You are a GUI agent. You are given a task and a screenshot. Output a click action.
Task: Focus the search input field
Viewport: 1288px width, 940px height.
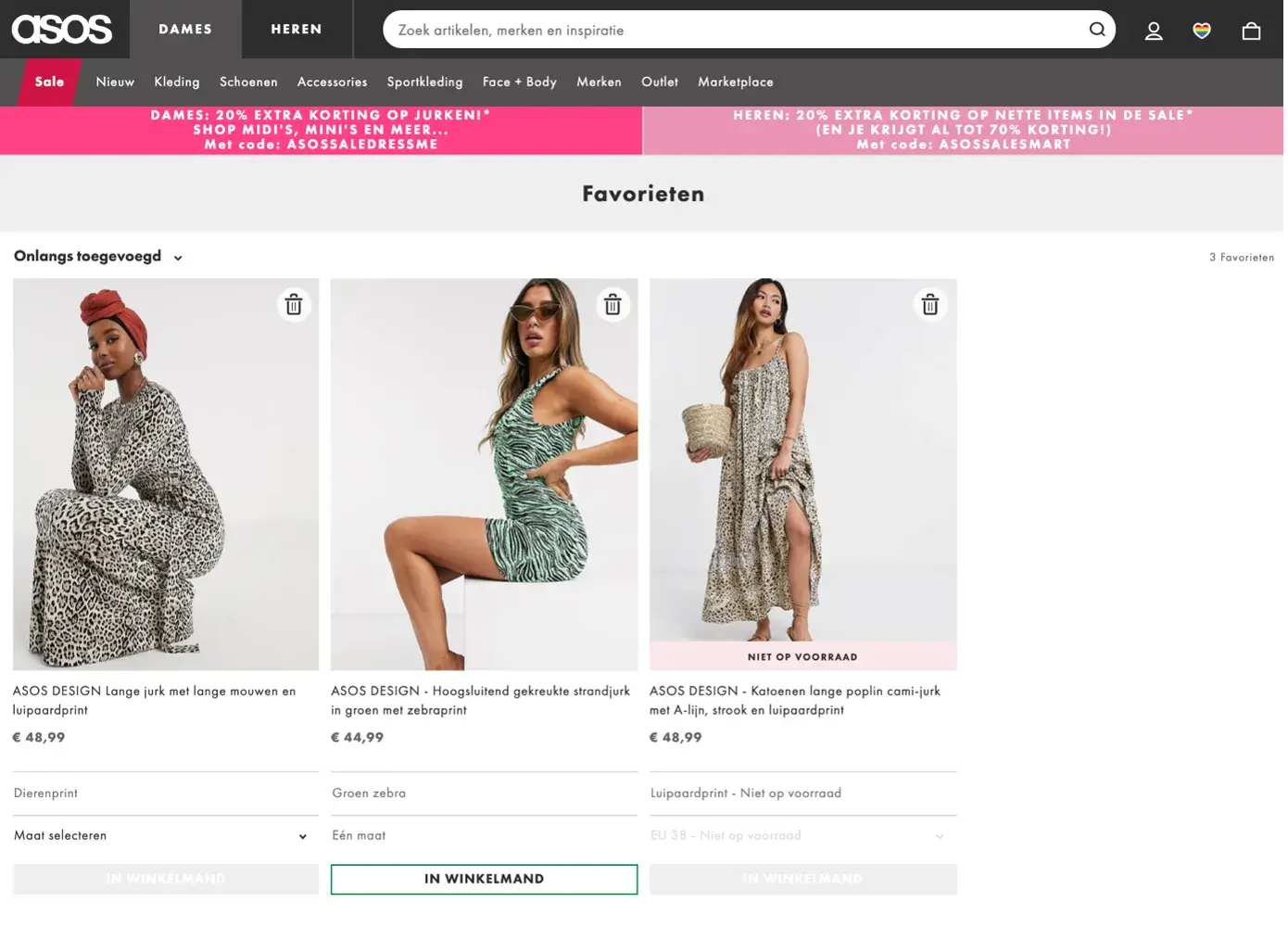732,30
